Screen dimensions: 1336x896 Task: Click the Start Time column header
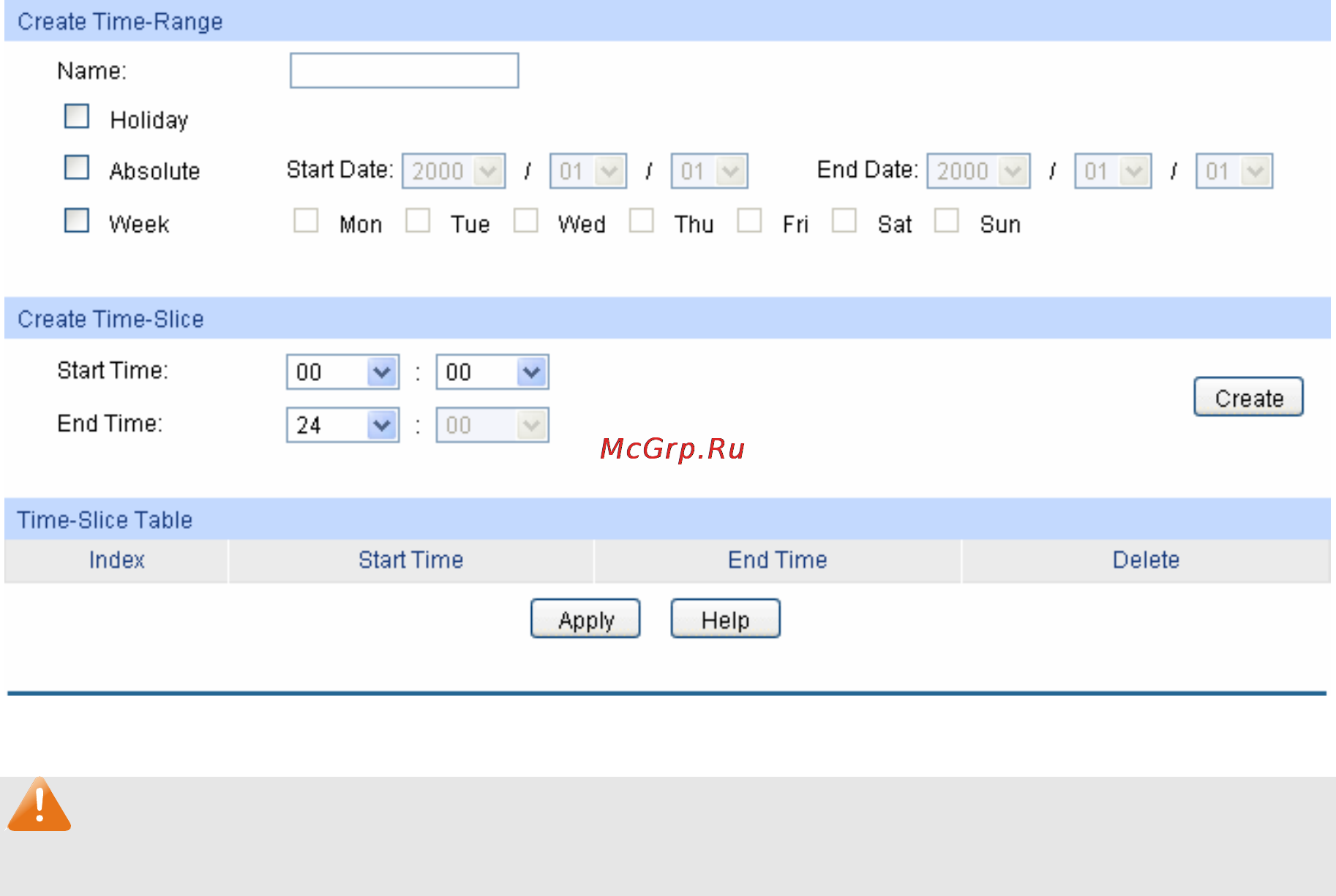point(411,560)
